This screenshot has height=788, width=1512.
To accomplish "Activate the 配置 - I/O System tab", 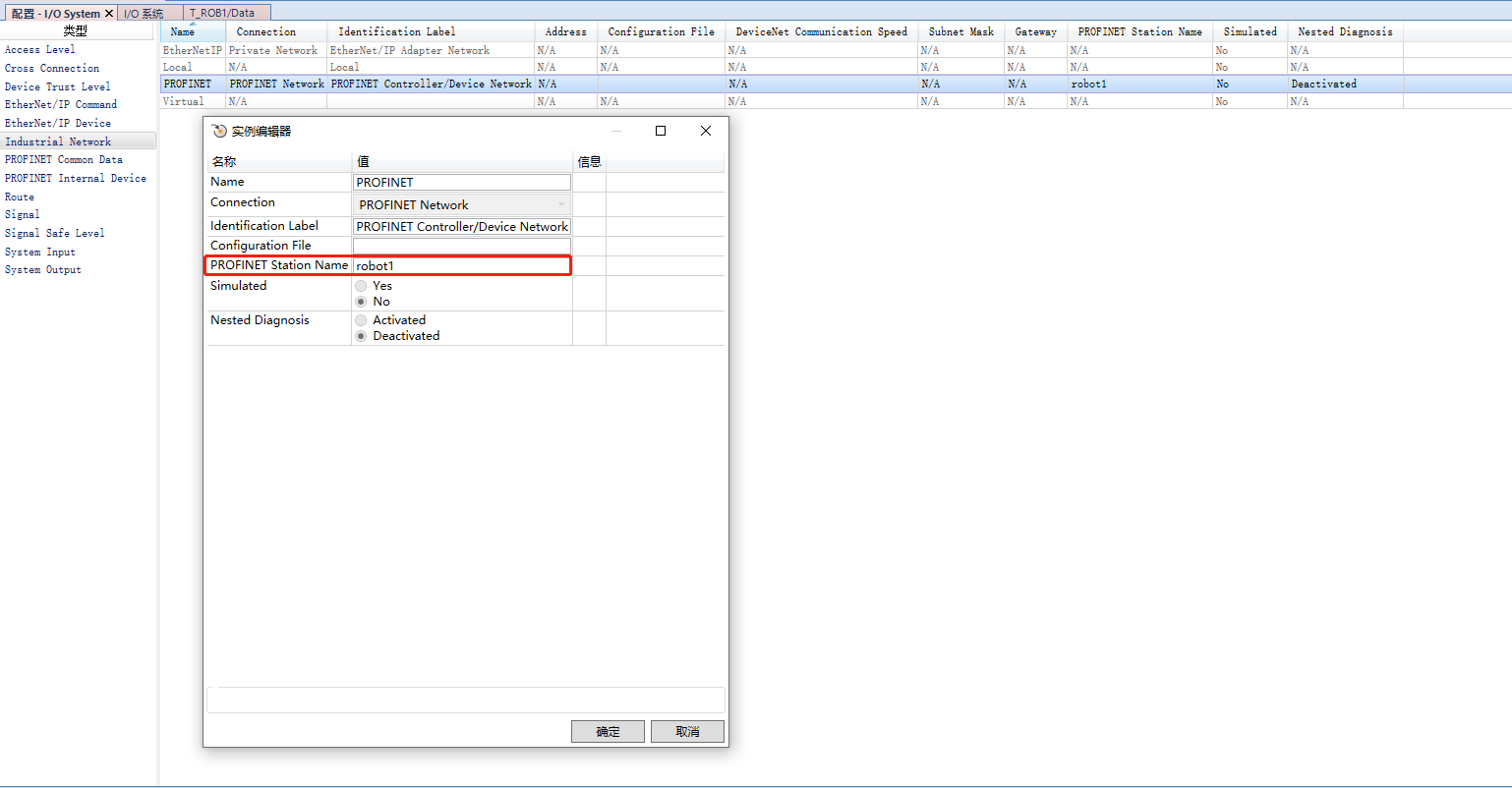I will coord(56,14).
